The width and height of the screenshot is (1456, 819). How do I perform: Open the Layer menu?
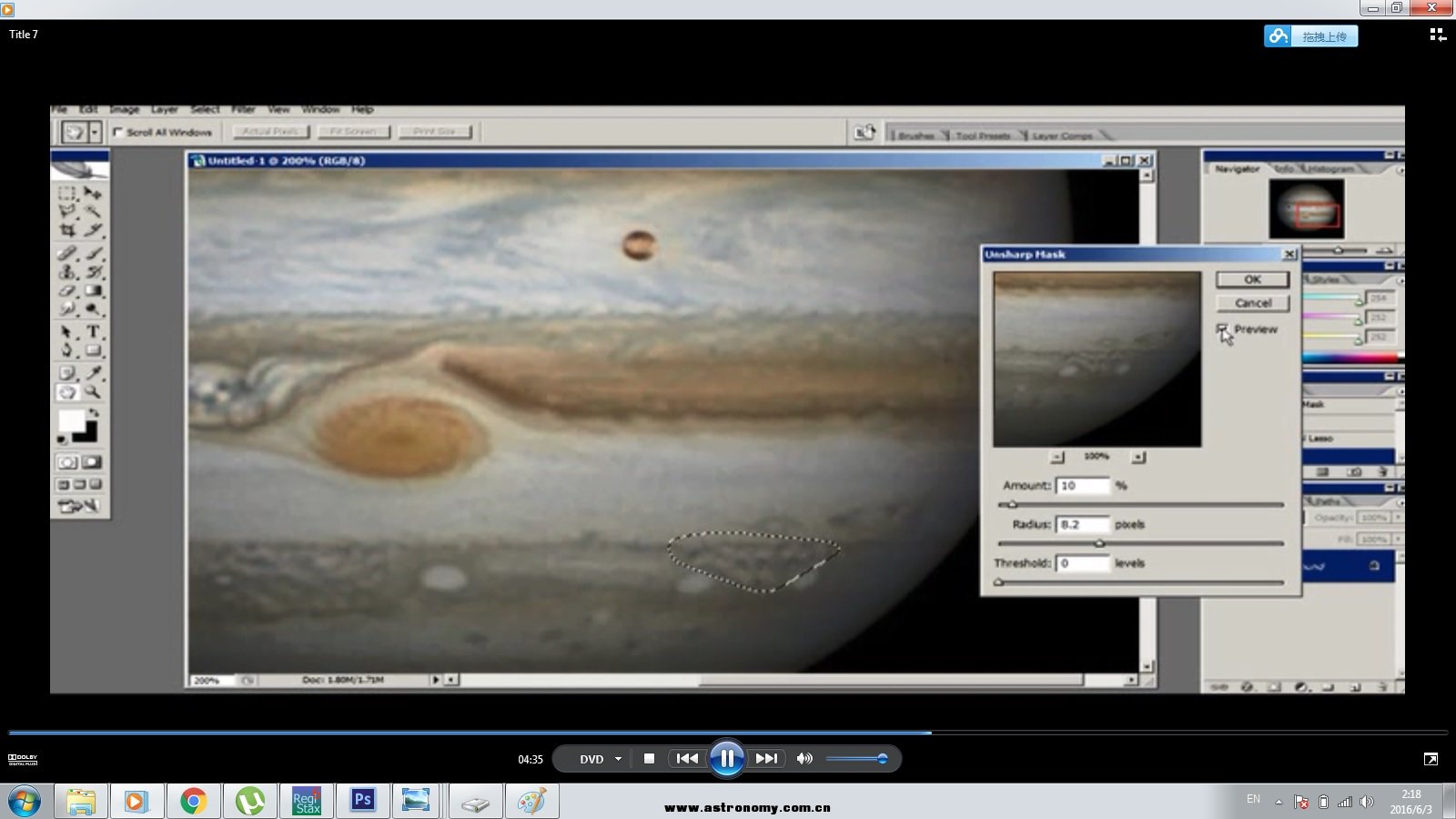[x=165, y=109]
